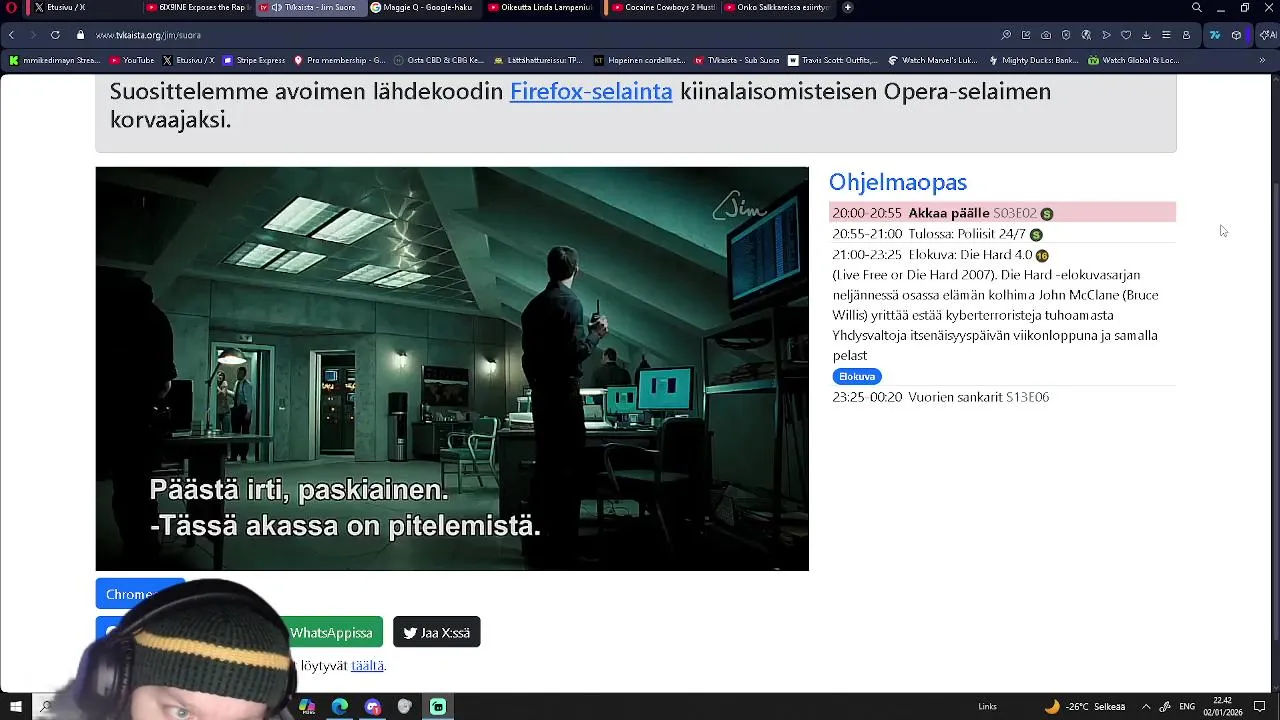Click the 7TV extension icon

pos(1215,35)
